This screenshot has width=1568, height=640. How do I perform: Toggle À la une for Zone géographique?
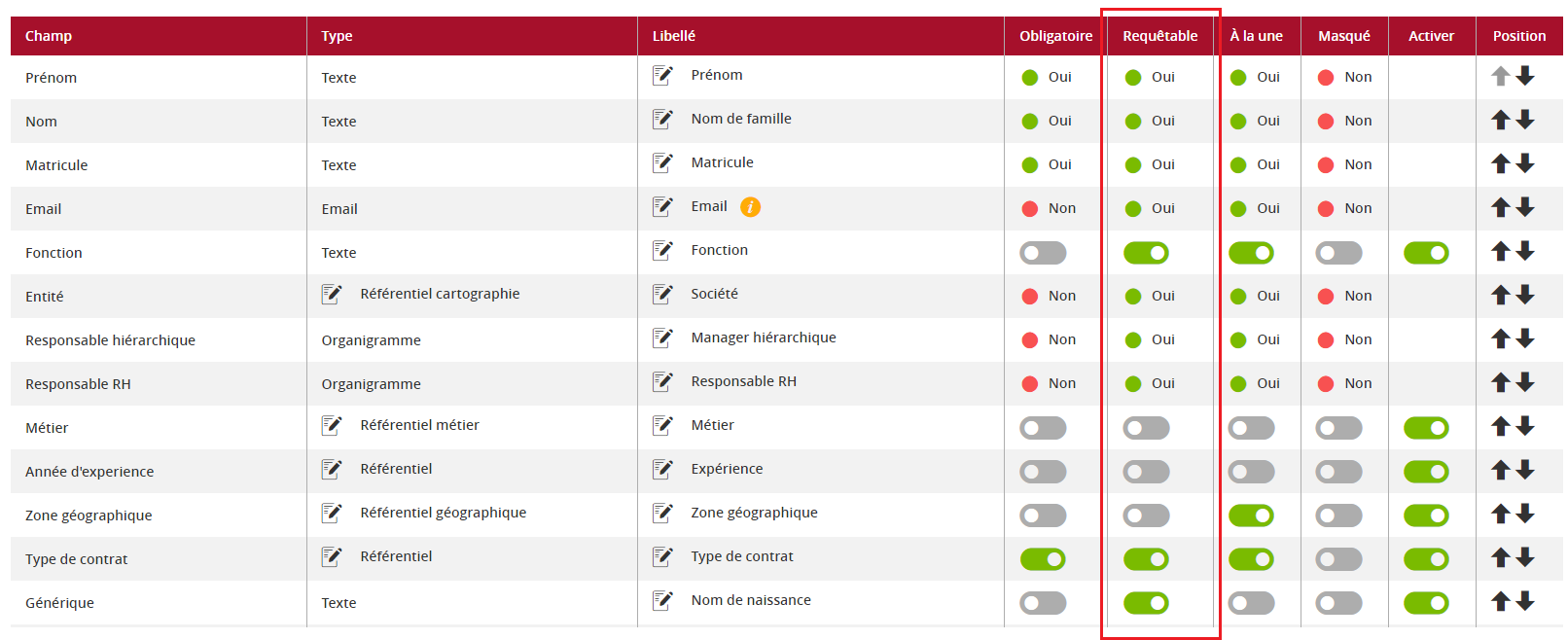[1251, 516]
